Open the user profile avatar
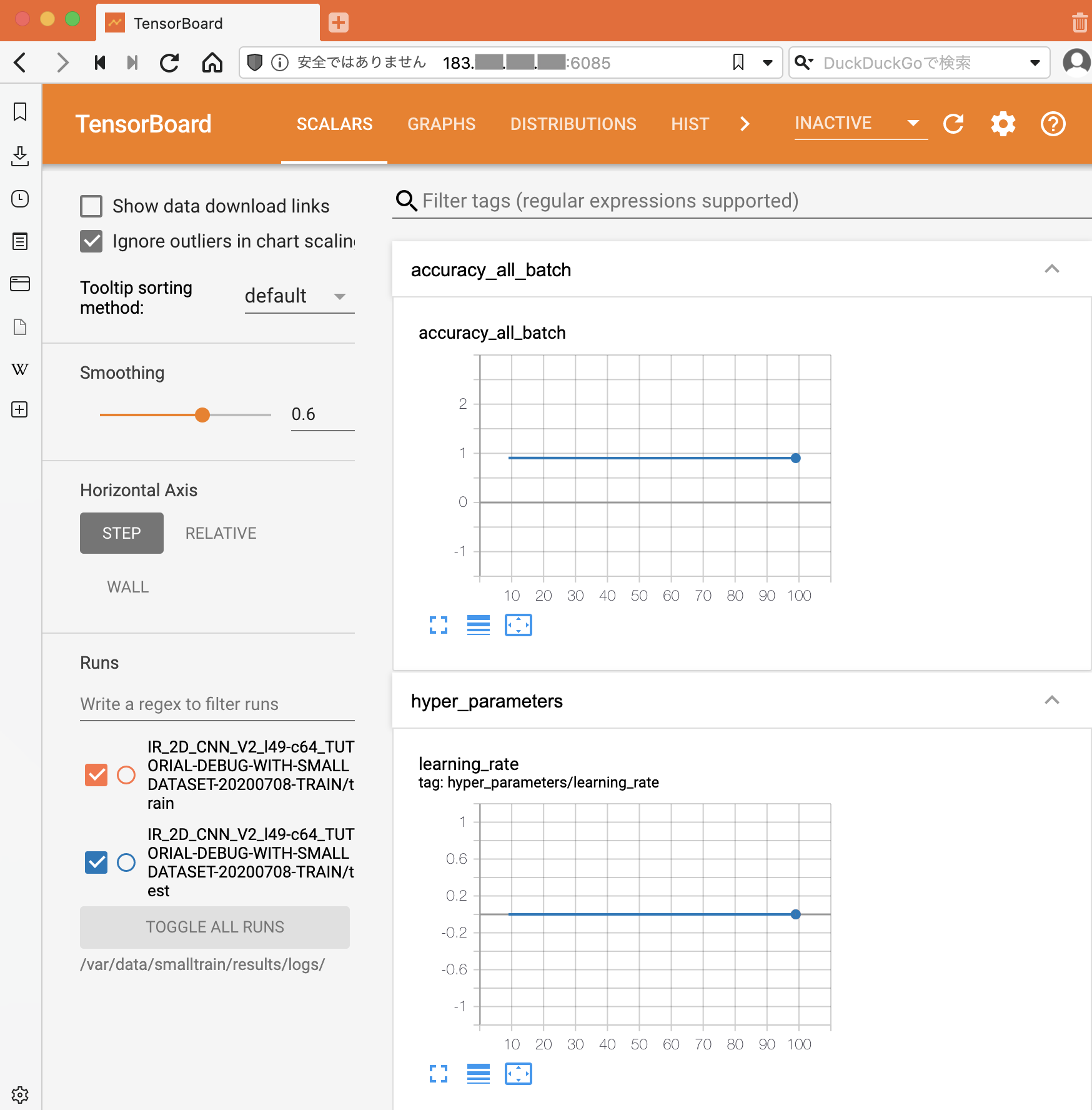Image resolution: width=1092 pixels, height=1110 pixels. coord(1076,62)
